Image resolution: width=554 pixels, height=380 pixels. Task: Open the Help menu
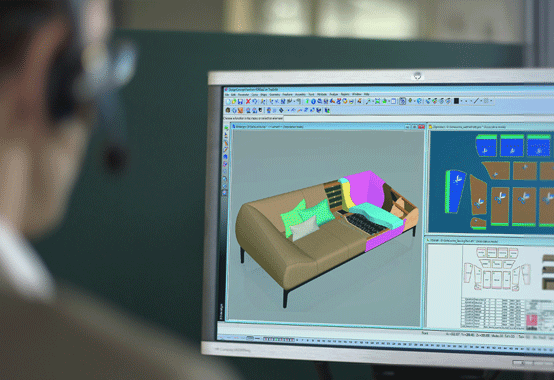367,95
